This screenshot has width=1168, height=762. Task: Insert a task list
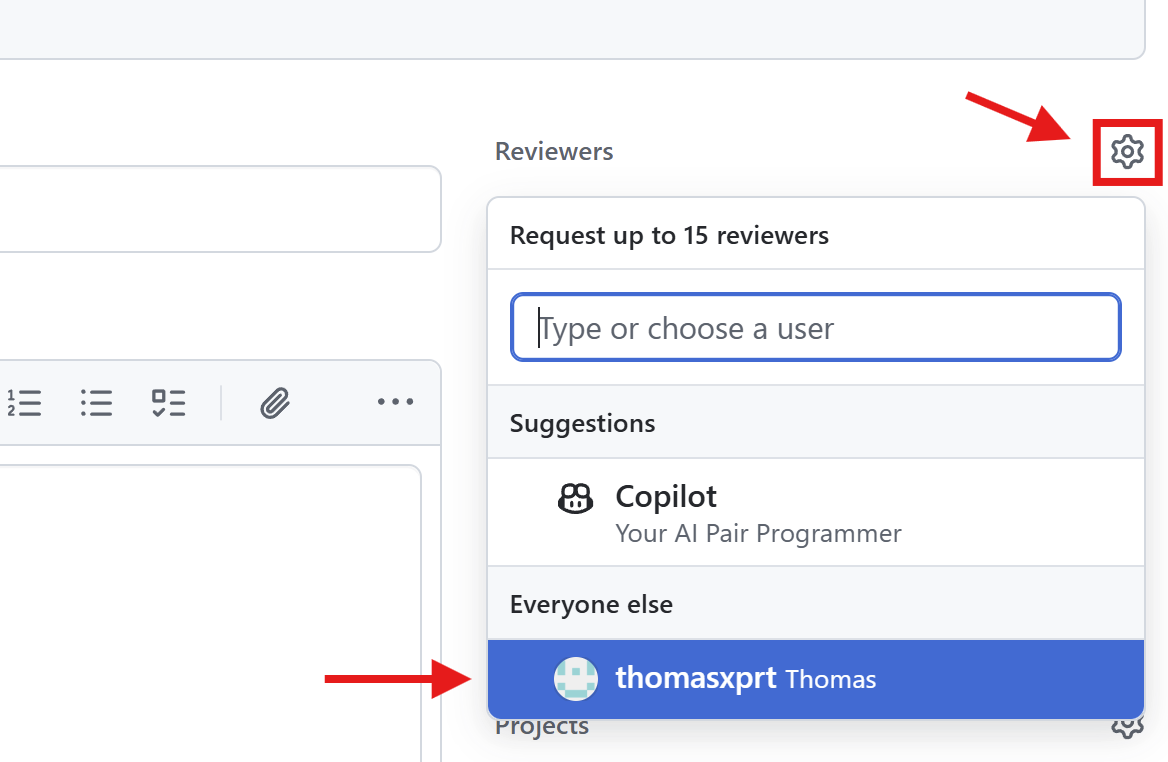169,403
